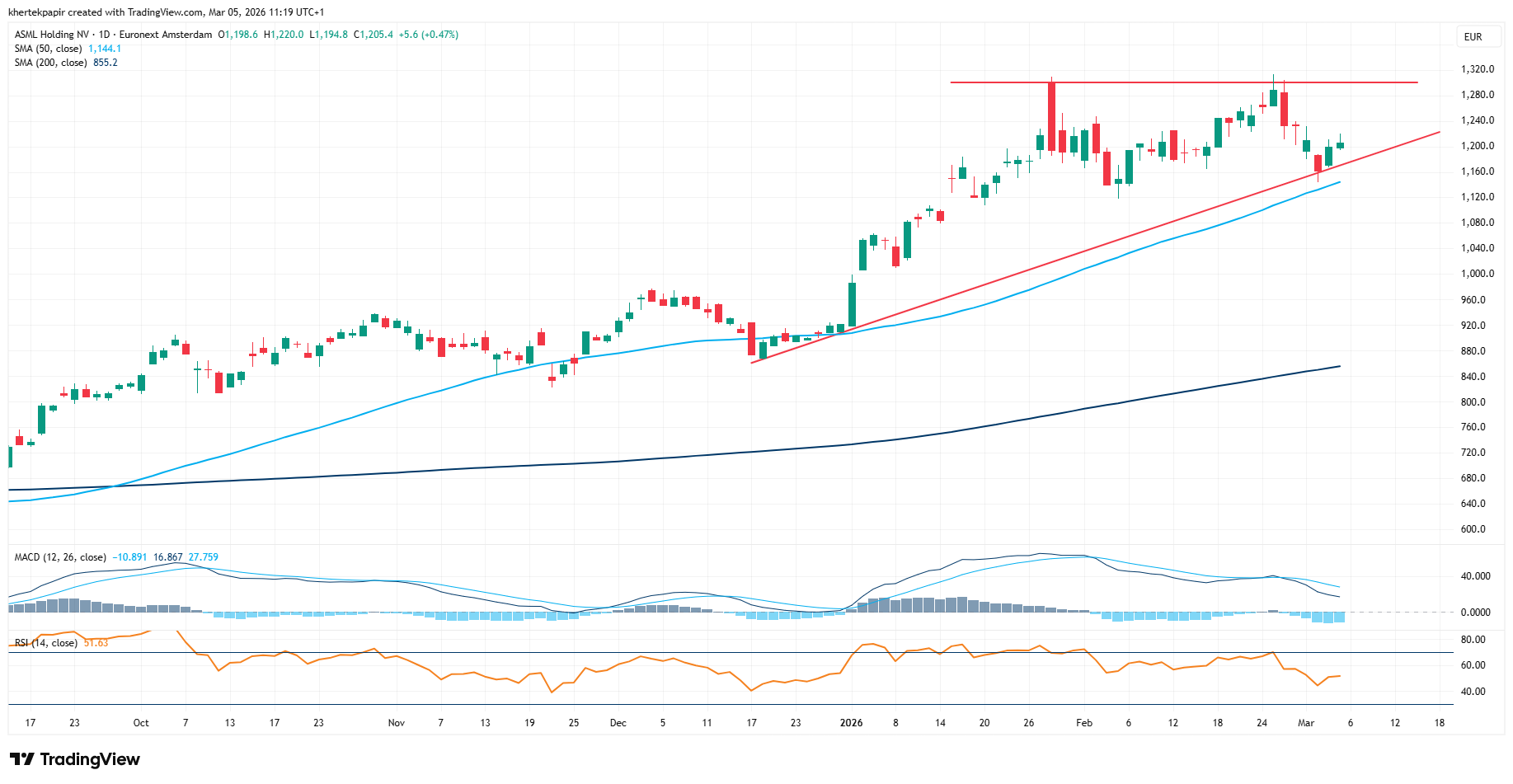The width and height of the screenshot is (1513, 784).
Task: Click the TradingView logo icon
Action: [22, 759]
